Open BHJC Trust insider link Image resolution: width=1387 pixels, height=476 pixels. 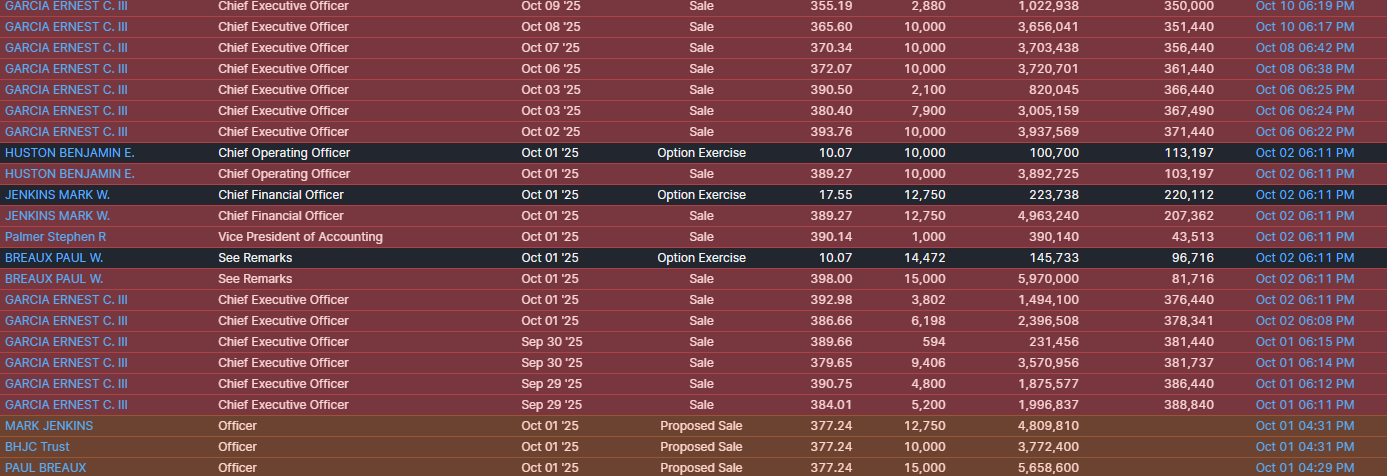coord(37,447)
